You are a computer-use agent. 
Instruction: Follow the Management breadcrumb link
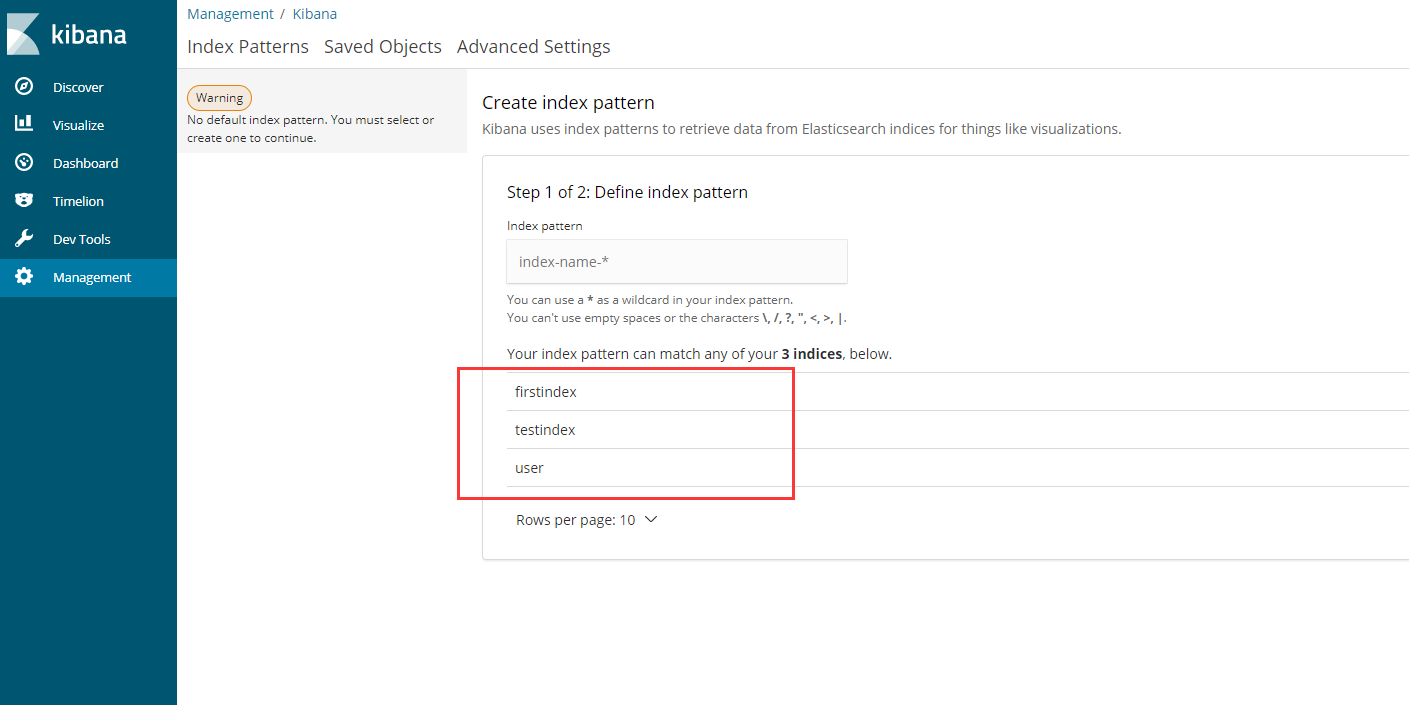point(230,14)
